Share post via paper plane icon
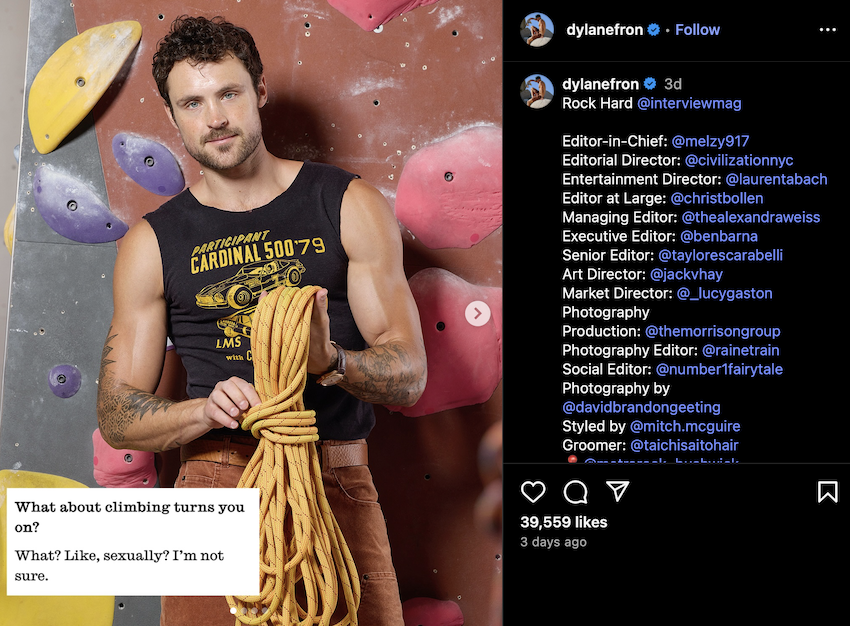This screenshot has height=626, width=850. [617, 491]
